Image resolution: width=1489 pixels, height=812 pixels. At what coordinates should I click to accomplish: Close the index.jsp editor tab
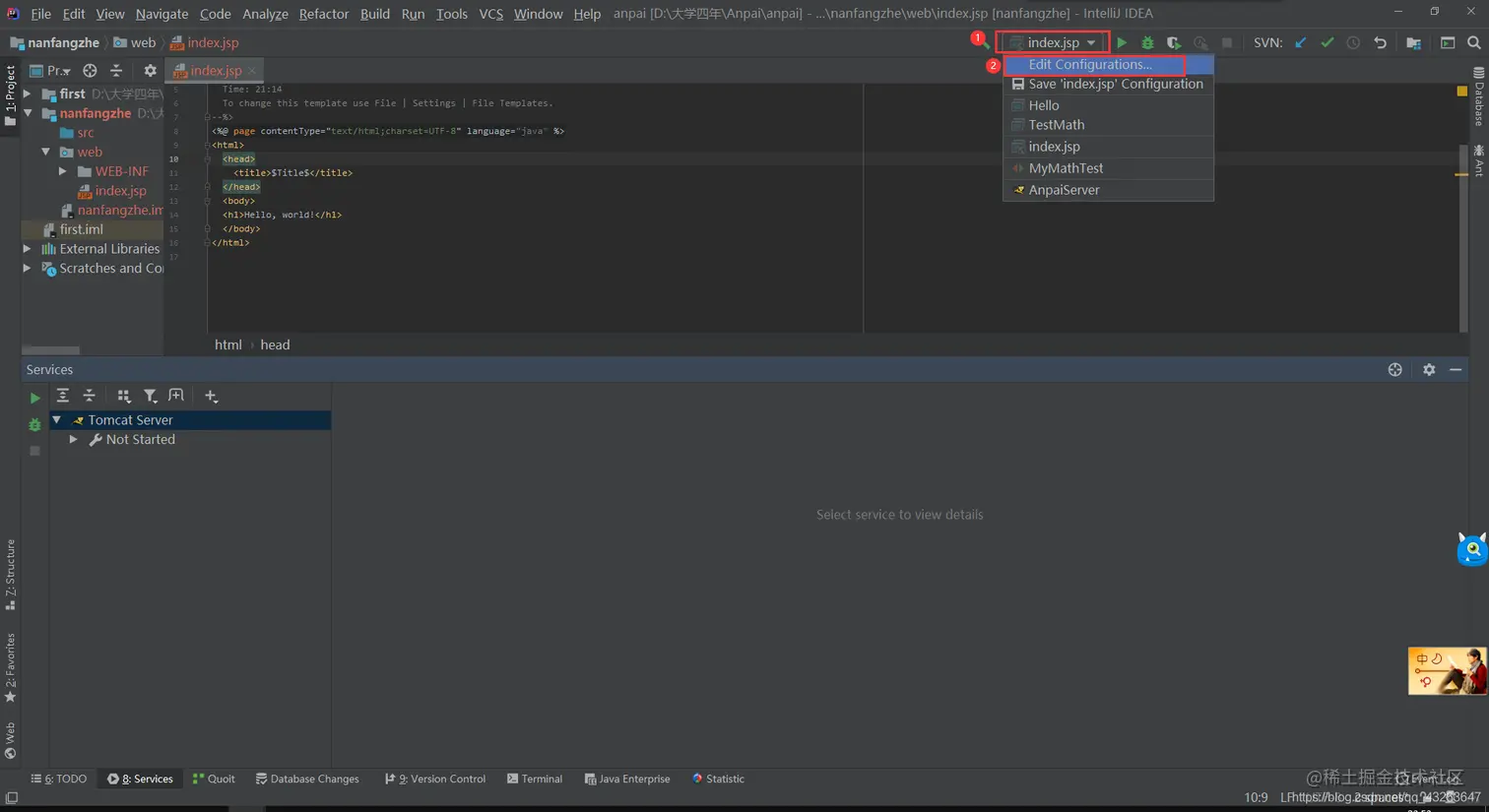(252, 71)
